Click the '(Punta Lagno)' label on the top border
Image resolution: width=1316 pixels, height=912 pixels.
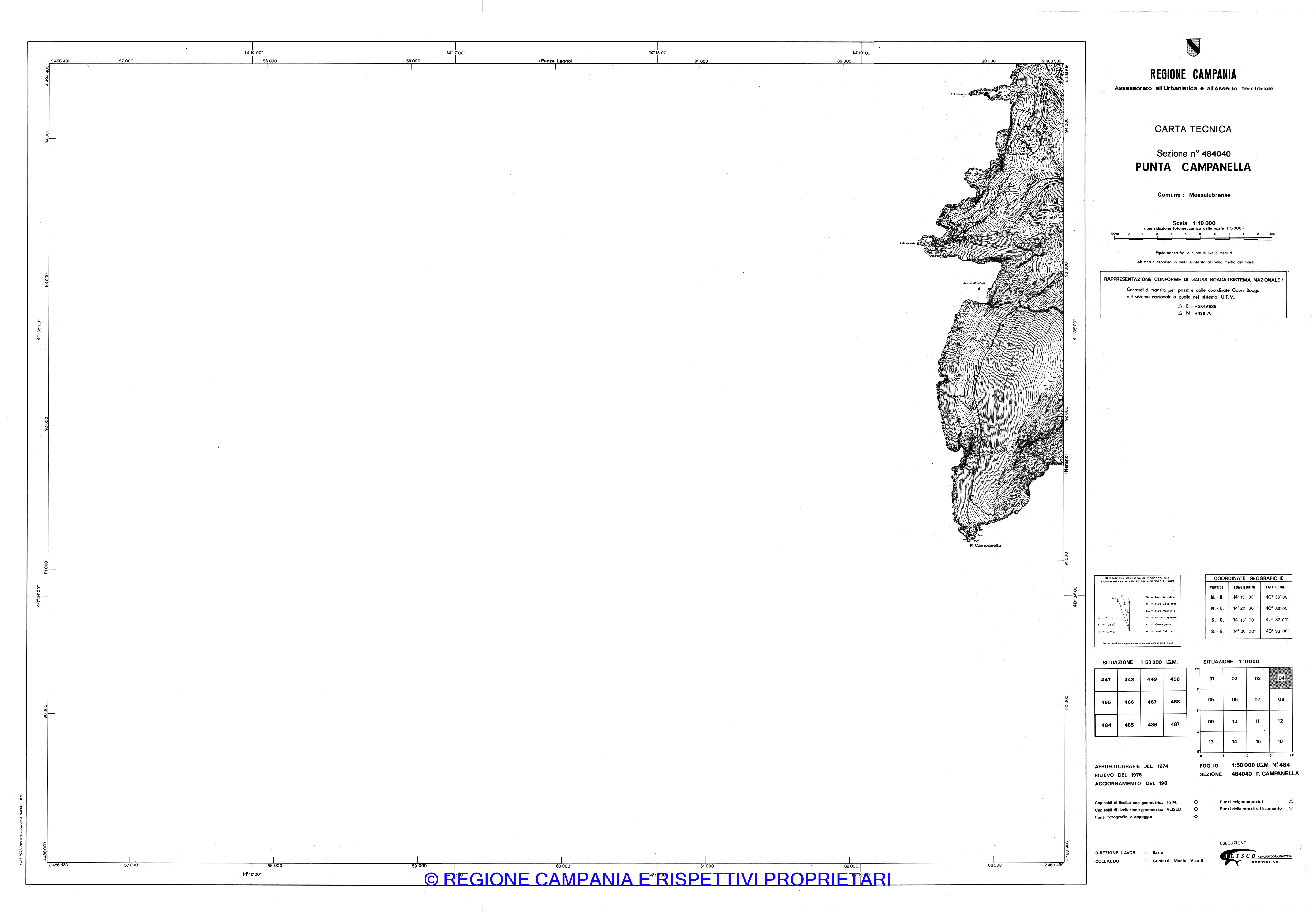tap(556, 61)
